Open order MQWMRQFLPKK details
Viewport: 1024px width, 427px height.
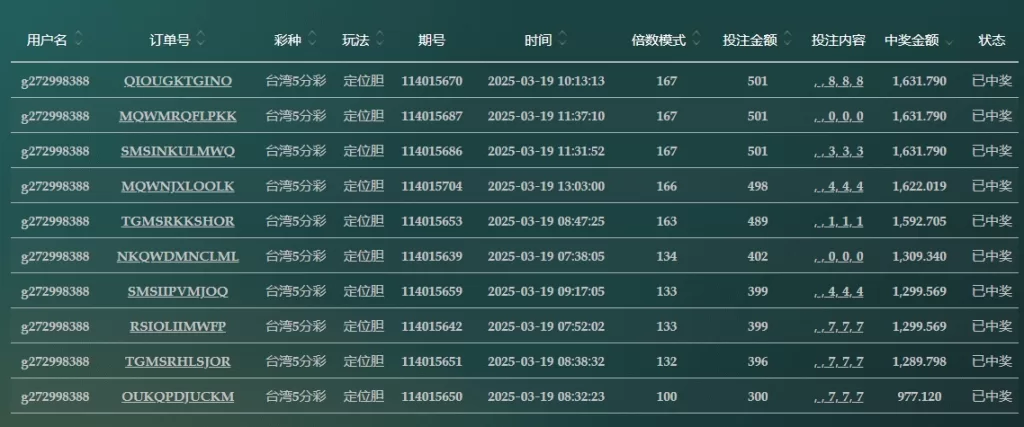click(x=178, y=116)
